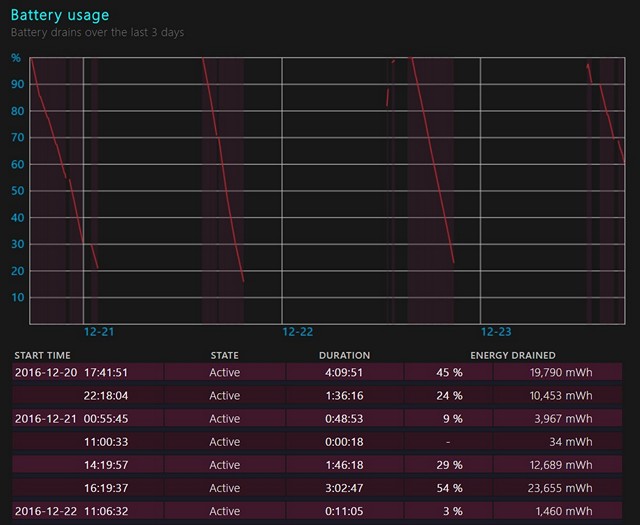The image size is (640, 525).
Task: Click start time '22:18:04'
Action: (106, 396)
